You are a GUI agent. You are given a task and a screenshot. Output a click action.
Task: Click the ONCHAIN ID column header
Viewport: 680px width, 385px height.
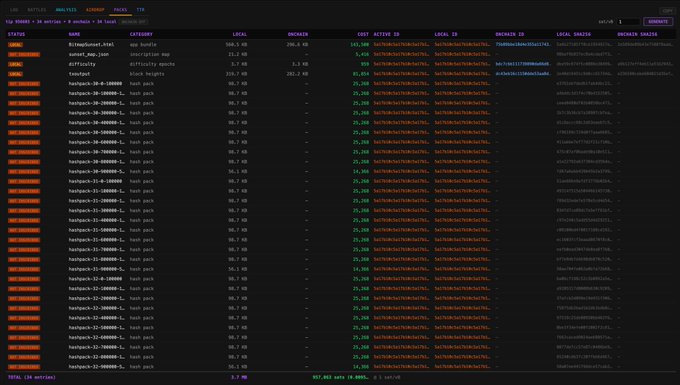510,34
